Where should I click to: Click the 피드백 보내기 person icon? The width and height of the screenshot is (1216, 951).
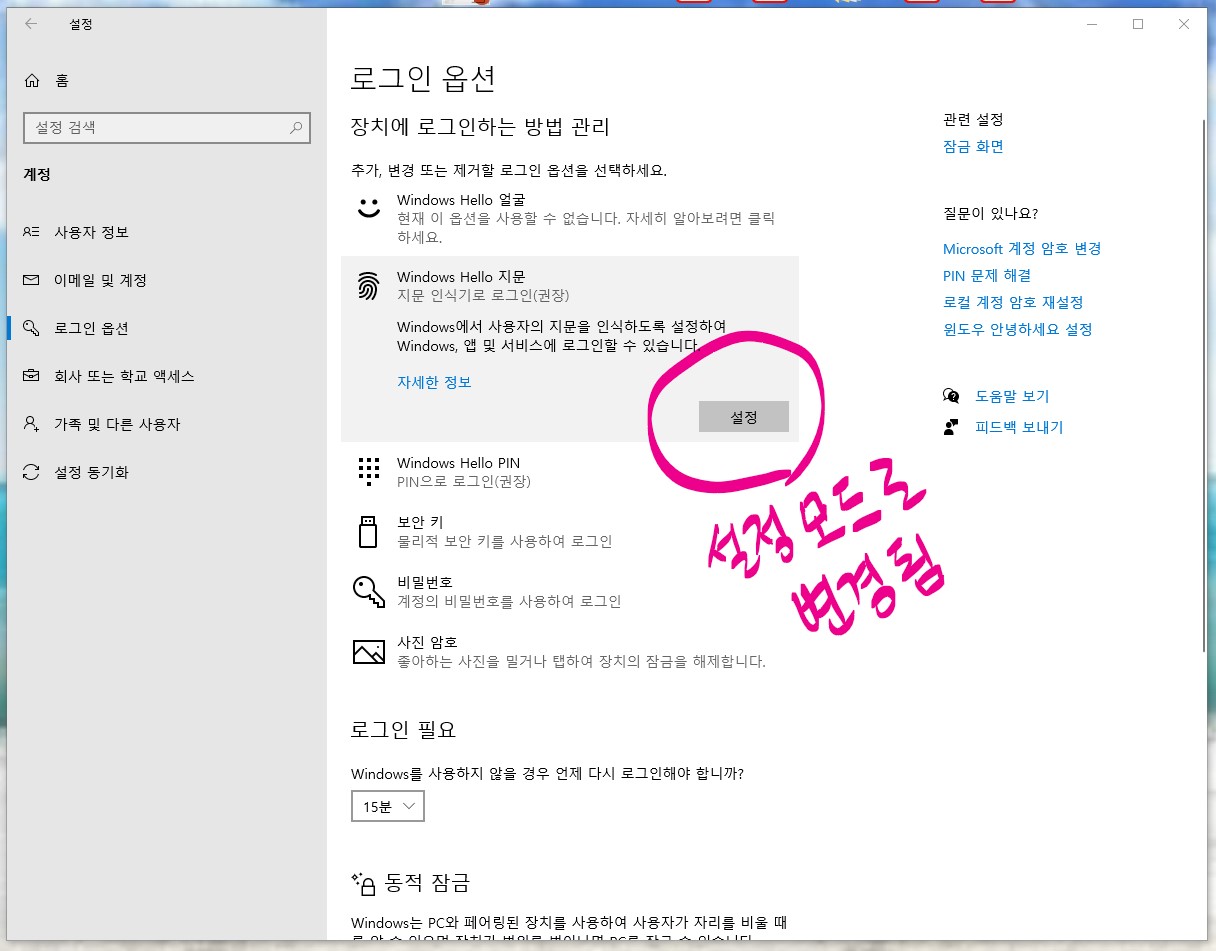[951, 427]
